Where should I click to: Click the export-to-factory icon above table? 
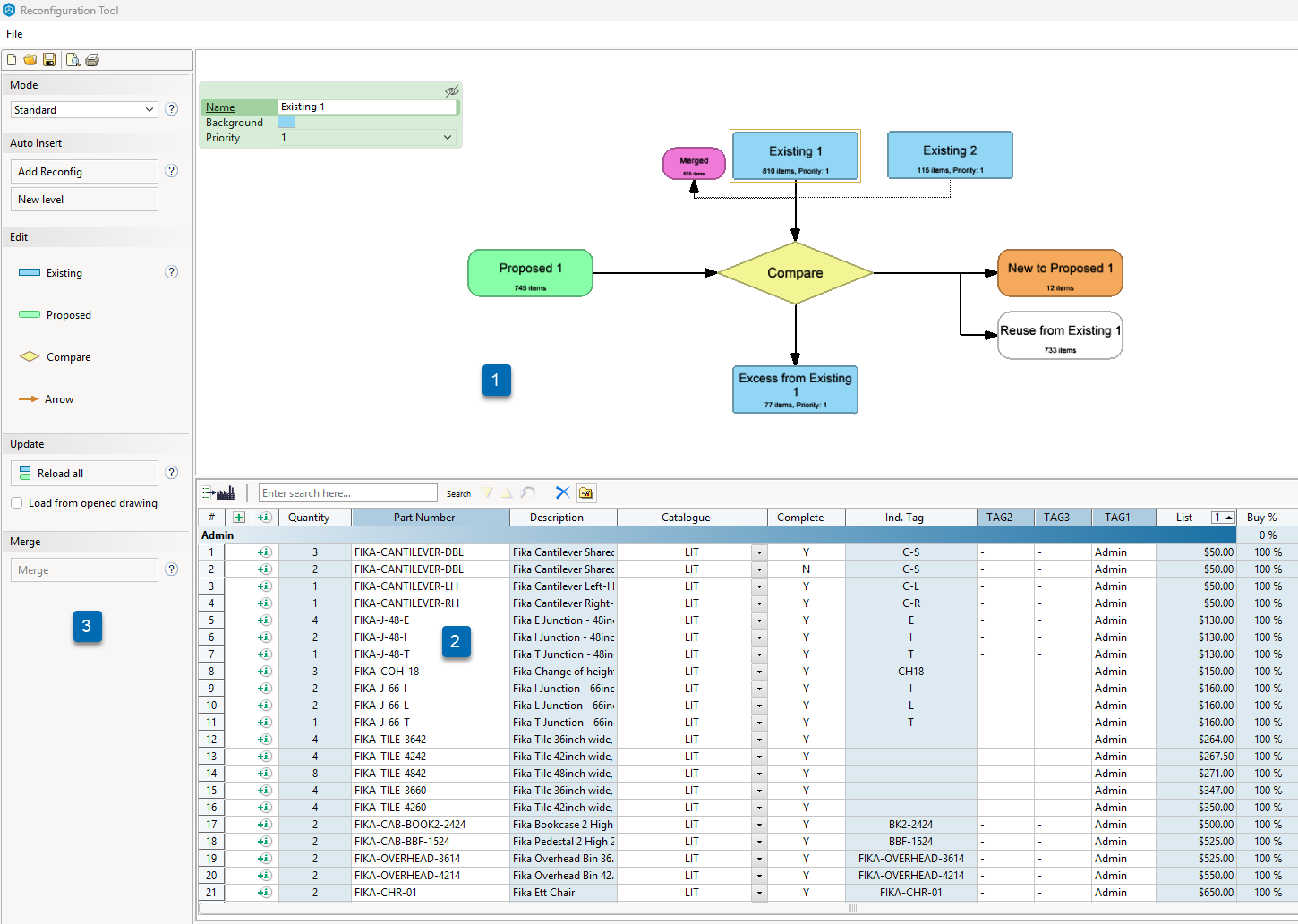pyautogui.click(x=218, y=492)
